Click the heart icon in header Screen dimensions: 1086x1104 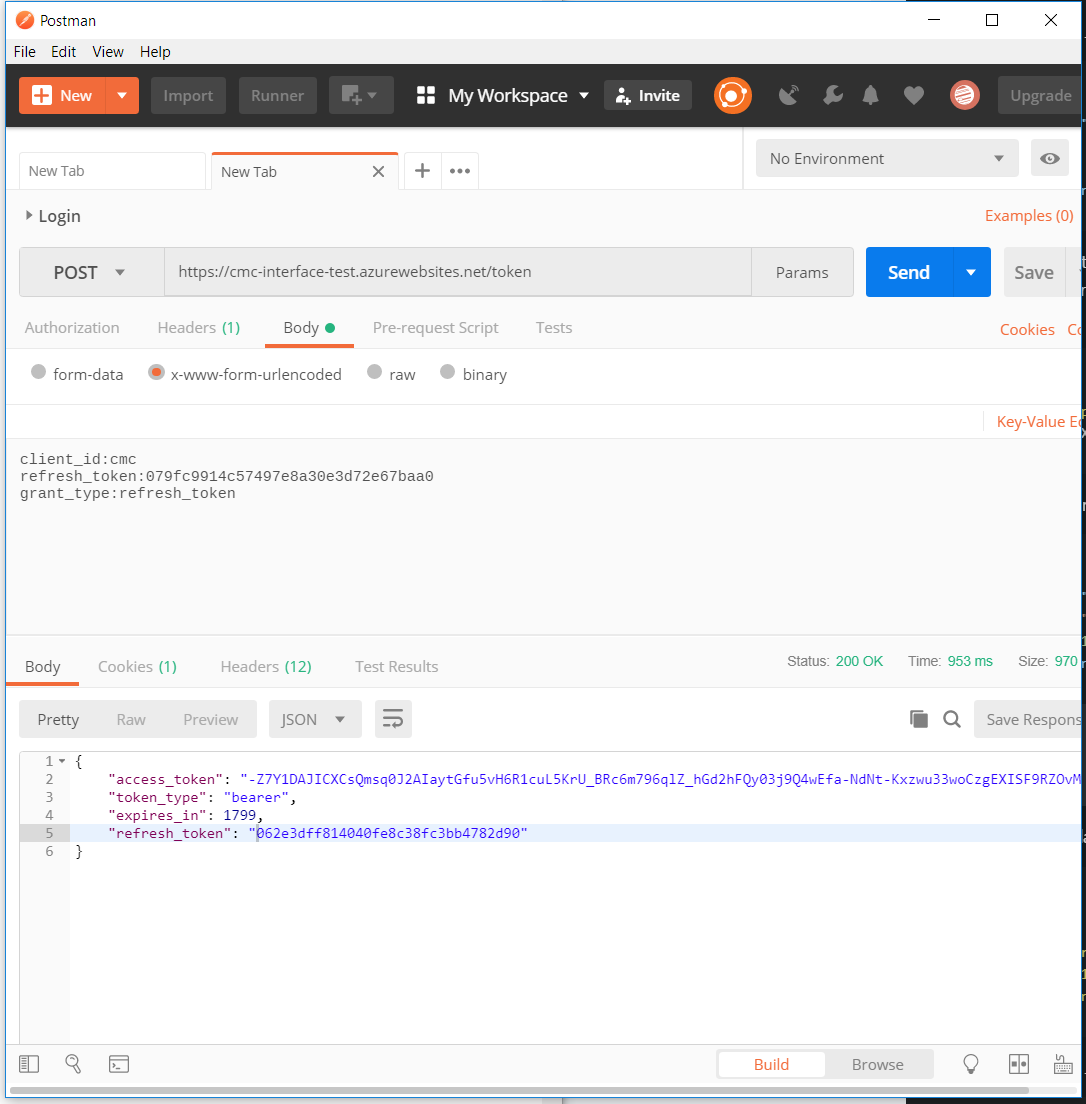click(x=913, y=96)
